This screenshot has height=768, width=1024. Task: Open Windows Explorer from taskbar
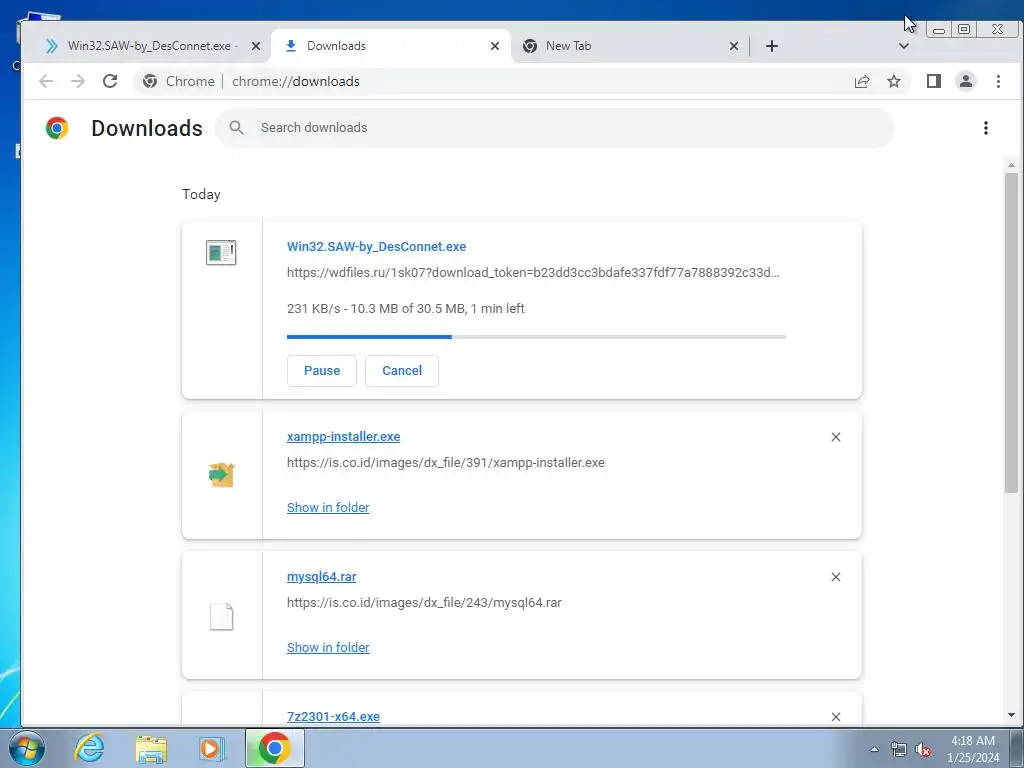tap(151, 749)
